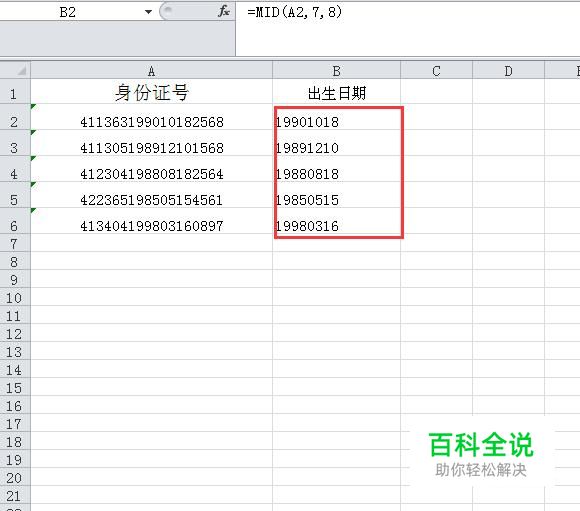Select row 1 header

click(x=15, y=91)
